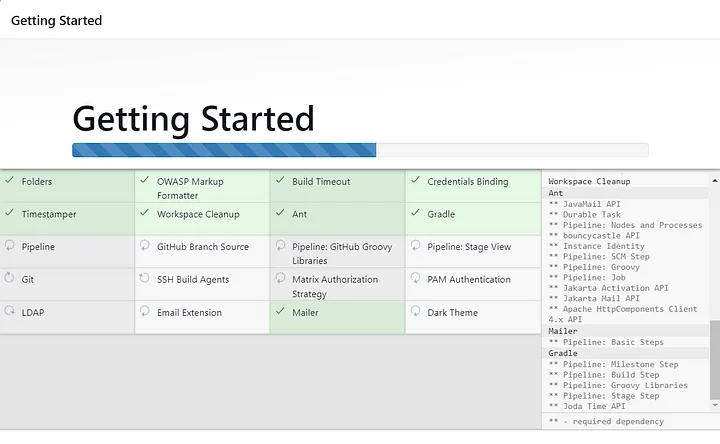Click the checkmark icon beside Credentials Binding

pos(416,180)
